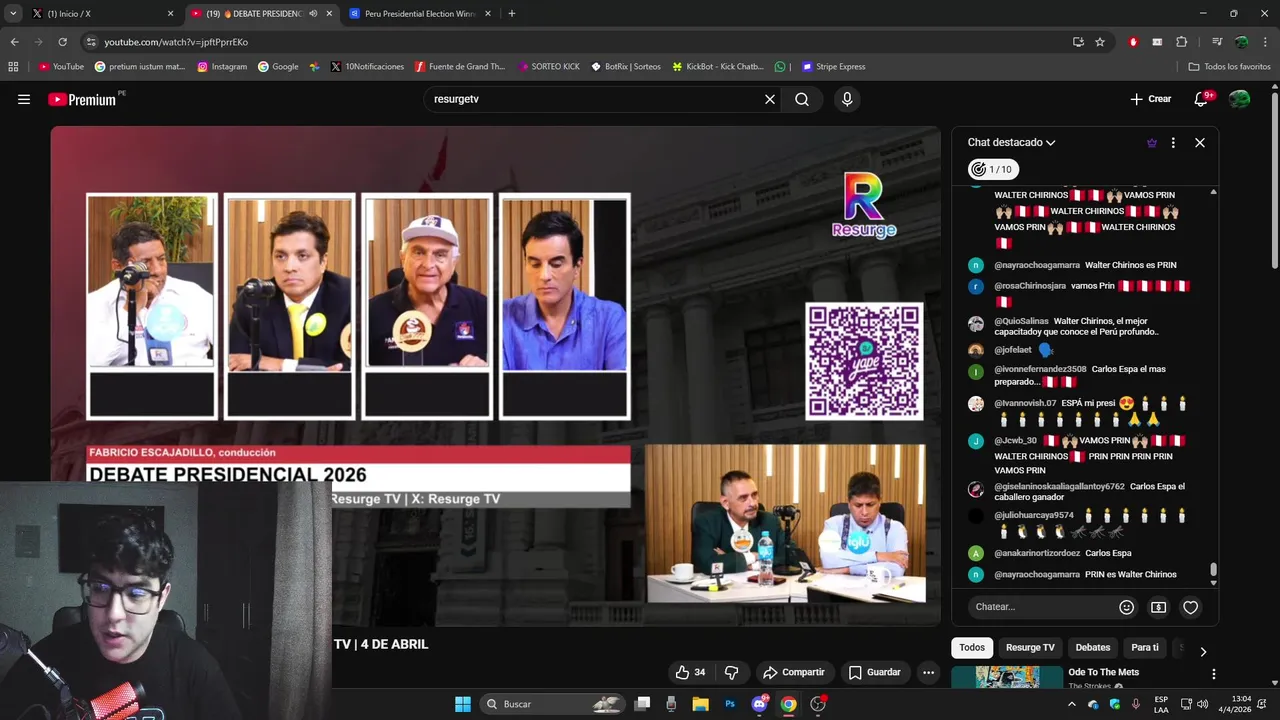Image resolution: width=1280 pixels, height=720 pixels.
Task: Show next chips with the right arrow
Action: pyautogui.click(x=1203, y=651)
